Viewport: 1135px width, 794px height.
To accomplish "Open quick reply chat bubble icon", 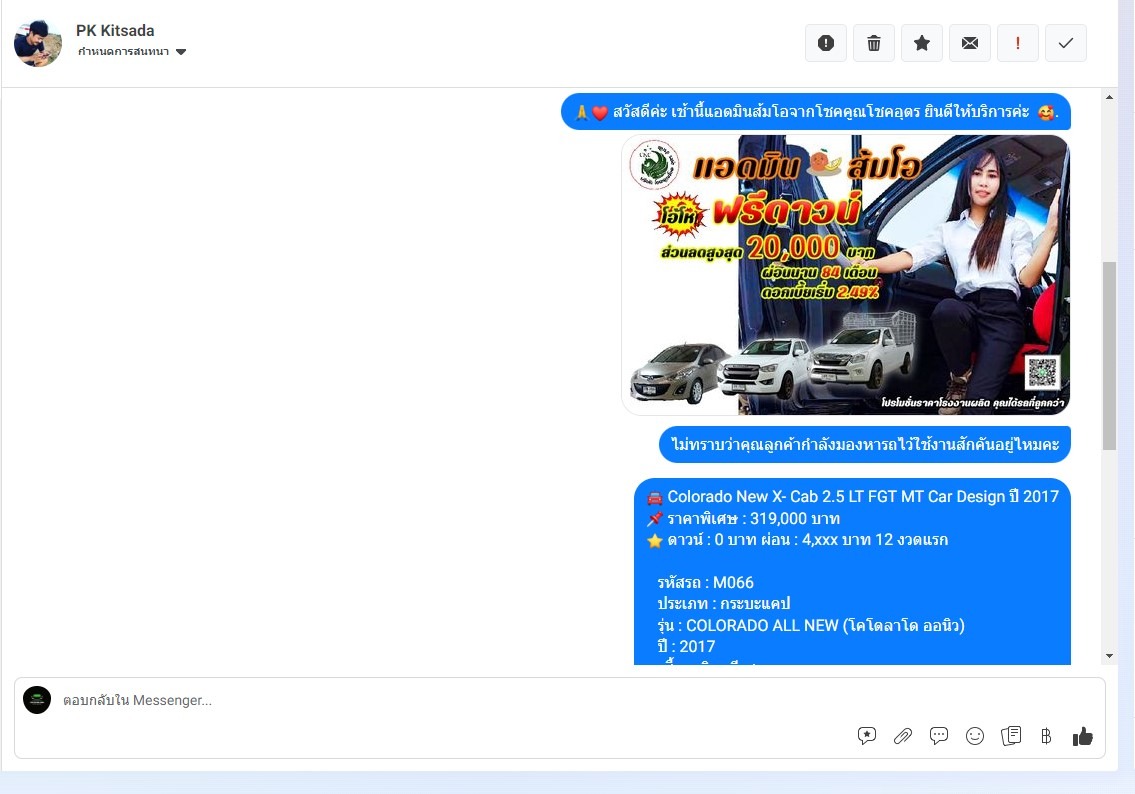I will pyautogui.click(x=939, y=736).
